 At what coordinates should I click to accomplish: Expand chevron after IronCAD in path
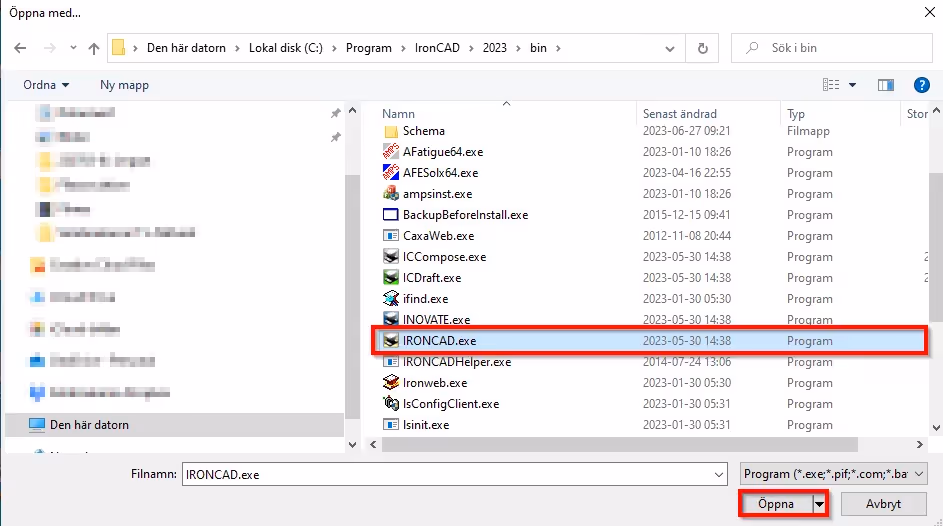[471, 48]
